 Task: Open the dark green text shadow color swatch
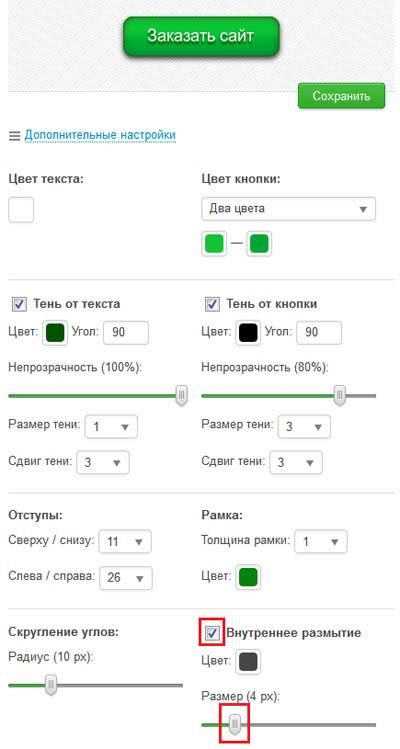tap(55, 332)
